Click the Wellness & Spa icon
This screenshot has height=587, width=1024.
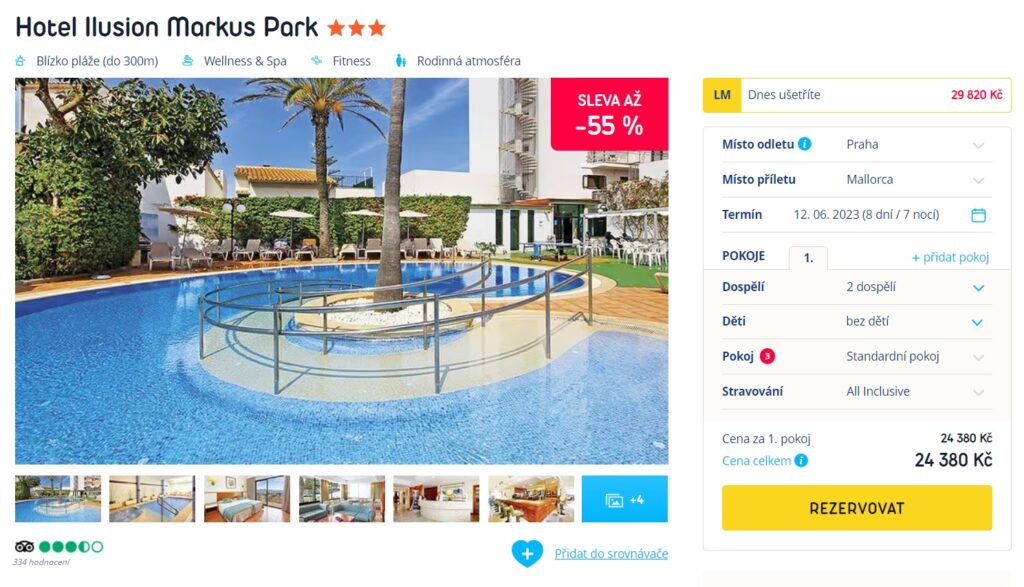coord(187,61)
